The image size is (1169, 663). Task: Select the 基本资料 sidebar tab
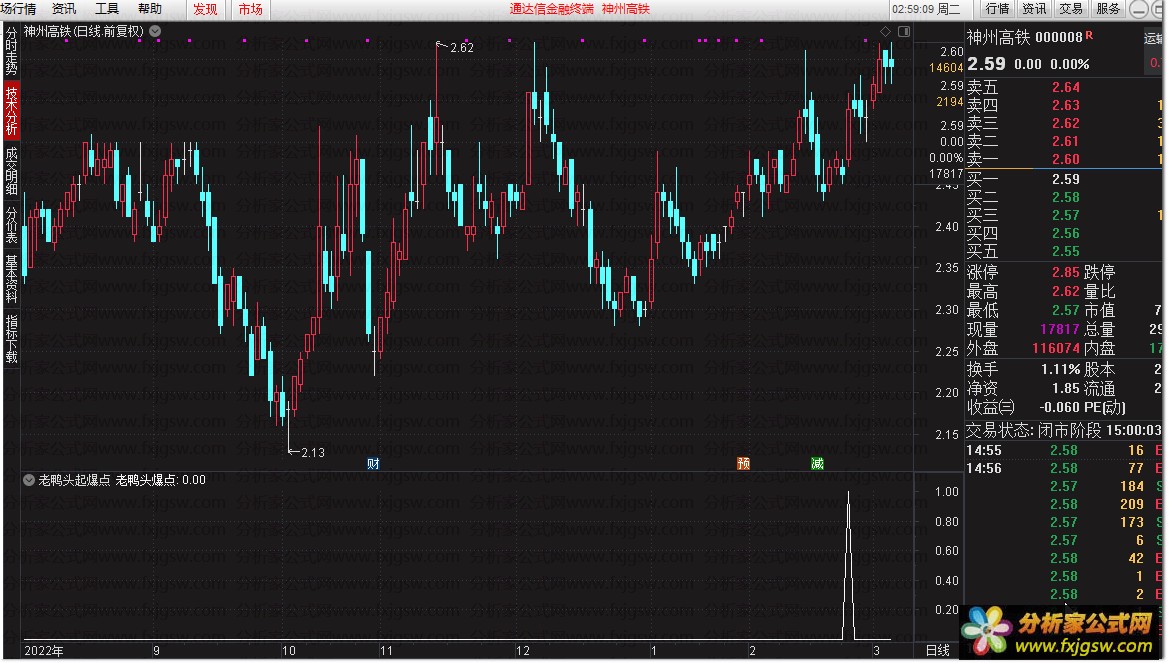click(x=11, y=277)
